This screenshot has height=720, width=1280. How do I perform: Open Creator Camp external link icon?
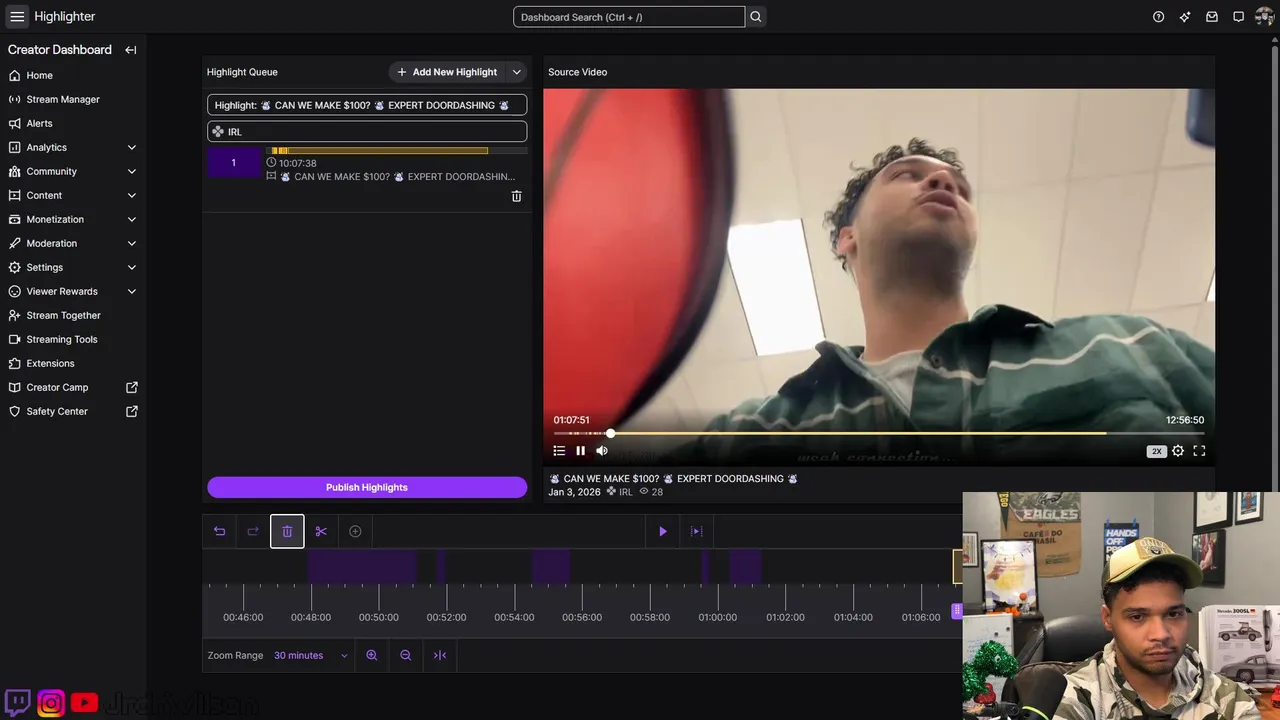tap(132, 387)
